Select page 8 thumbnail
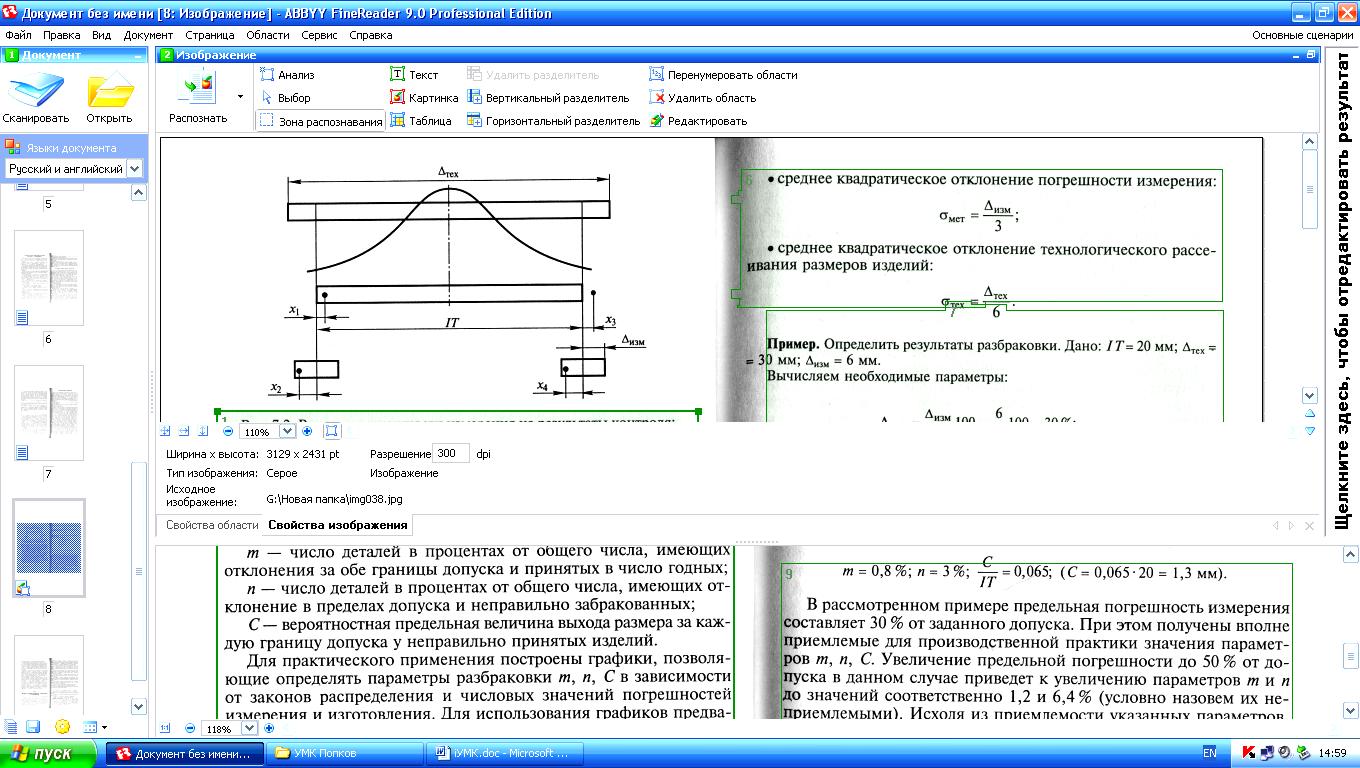The width and height of the screenshot is (1360, 768). 48,548
